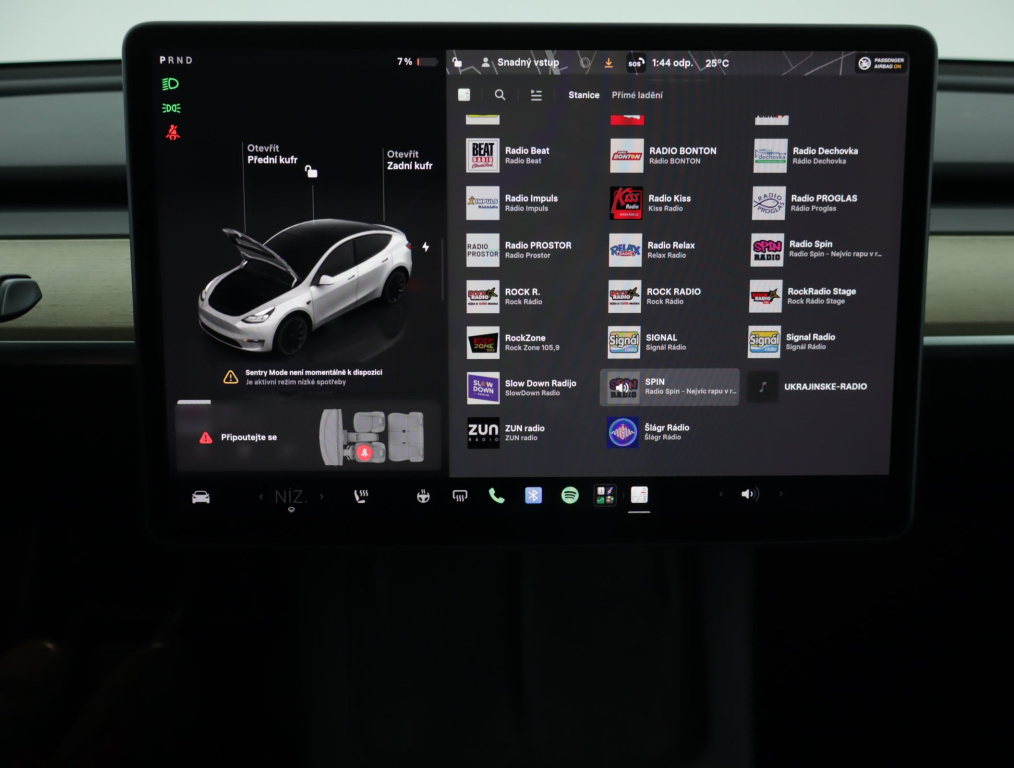Screen dimensions: 1014x768
Task: Search radio stations with magnifier icon
Action: point(500,95)
